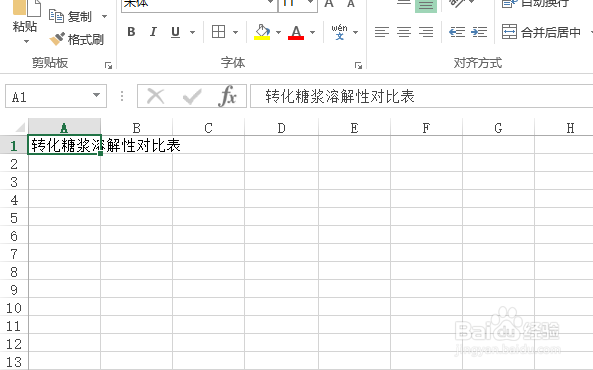
Task: Select row 5 header
Action: pos(14,218)
